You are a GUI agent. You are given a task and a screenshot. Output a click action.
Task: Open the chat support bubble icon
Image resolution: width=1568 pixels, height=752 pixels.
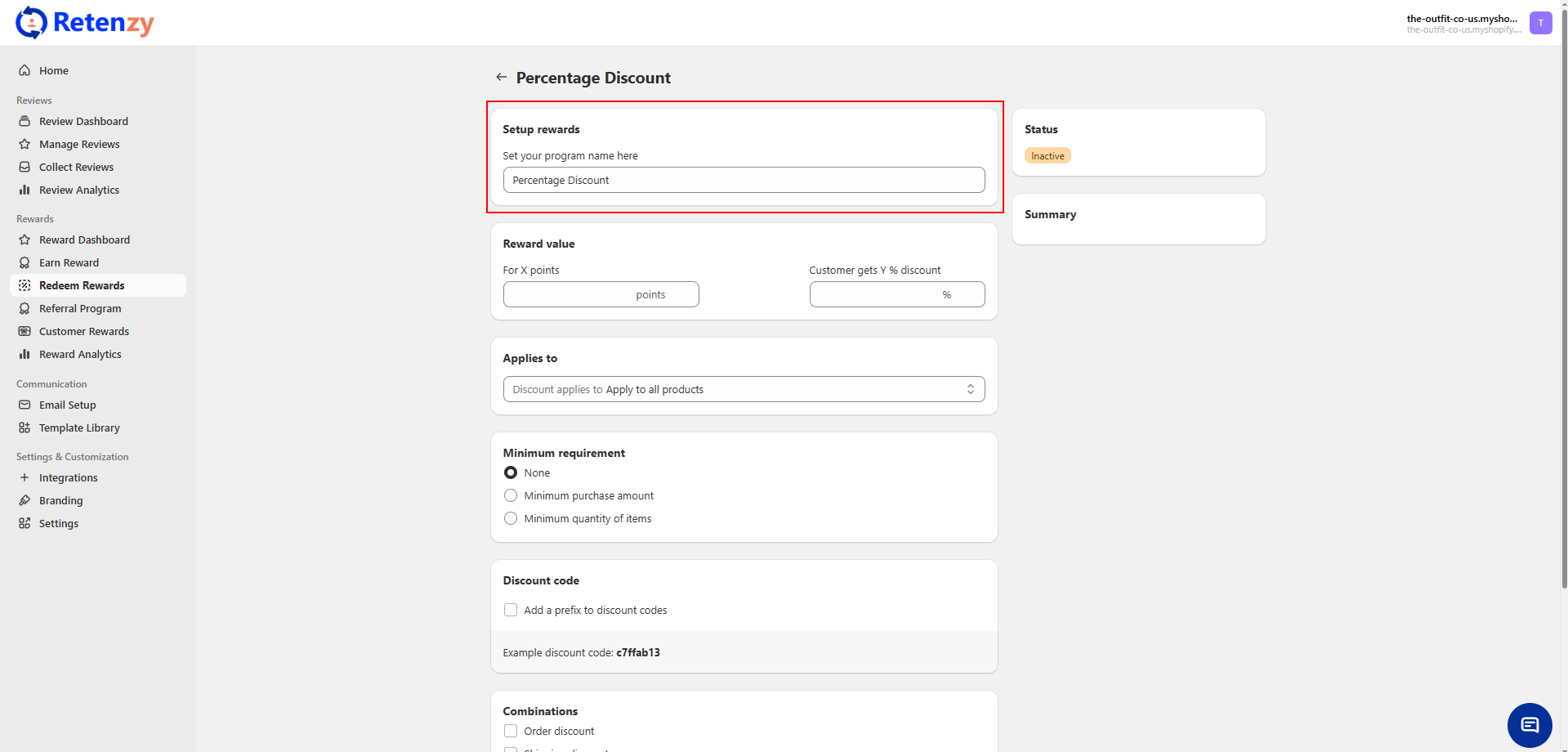(x=1529, y=724)
